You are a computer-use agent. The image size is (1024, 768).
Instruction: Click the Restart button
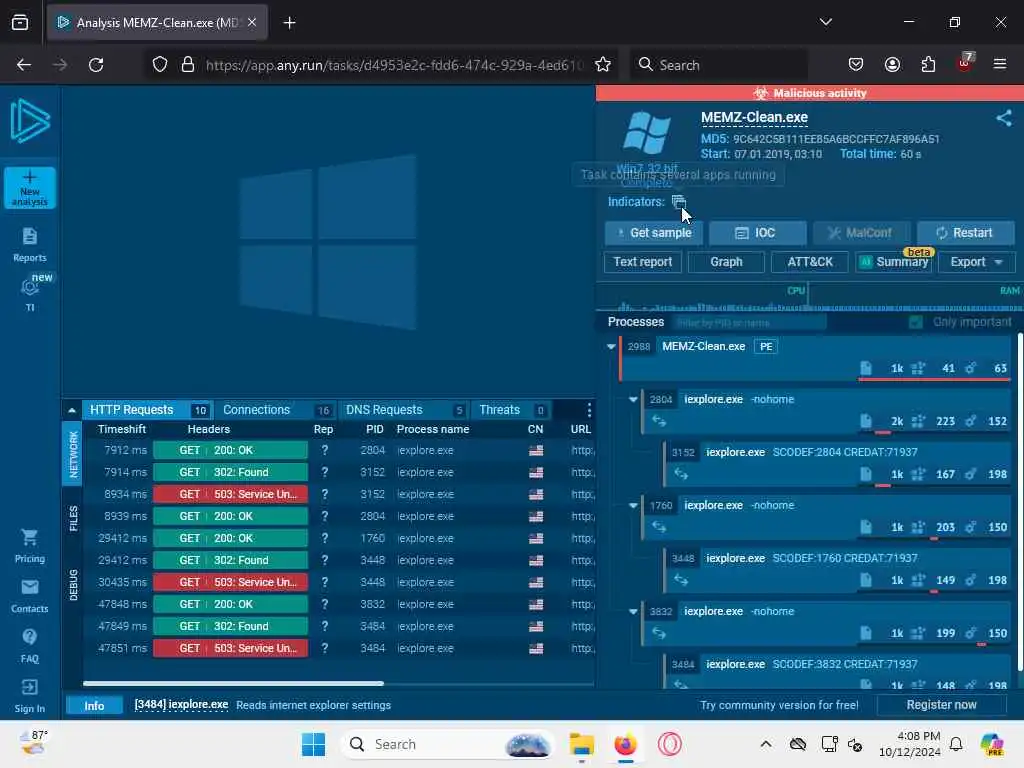pos(966,233)
